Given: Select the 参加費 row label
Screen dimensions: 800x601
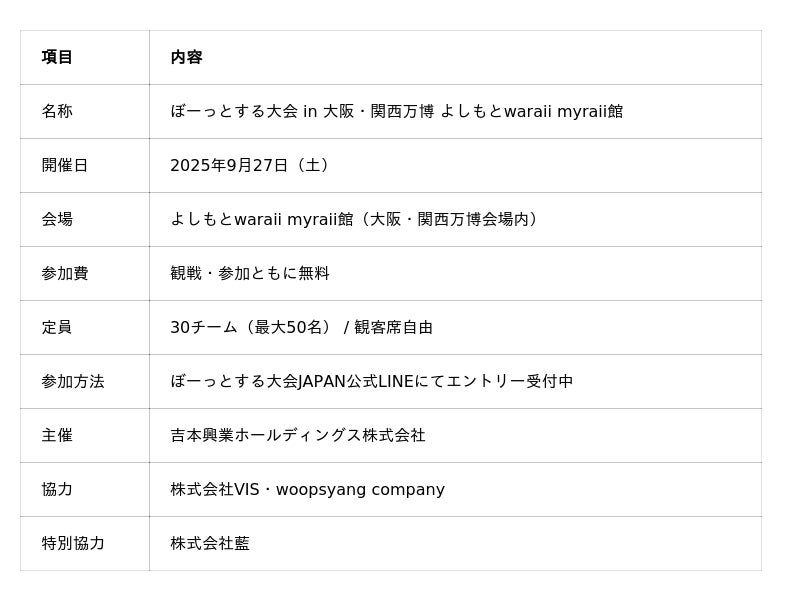Looking at the screenshot, I should click(65, 274).
